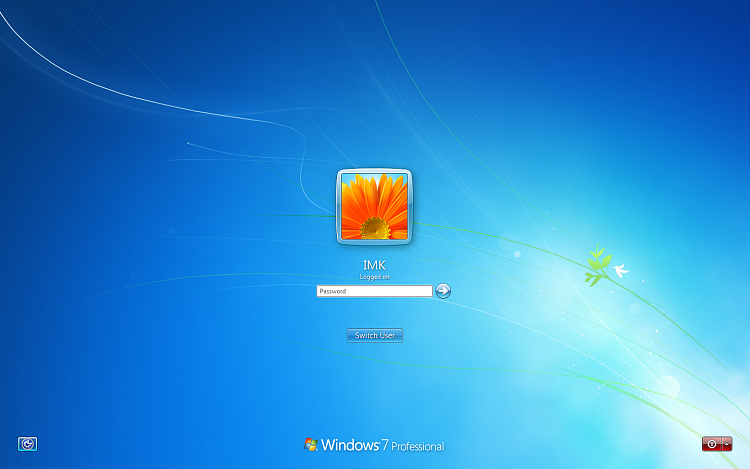Click the IMK user name
Viewport: 750px width, 469px height.
click(374, 265)
